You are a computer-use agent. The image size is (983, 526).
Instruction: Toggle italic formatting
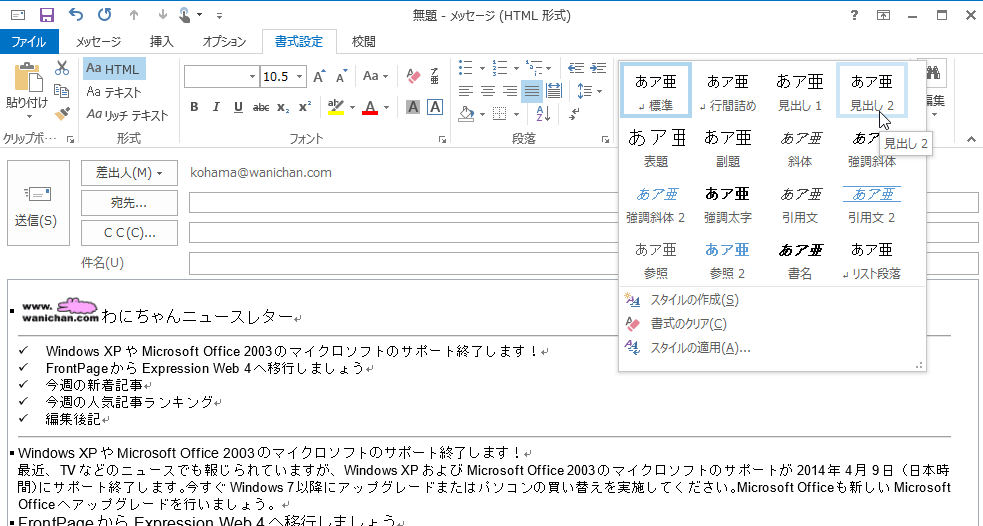click(216, 107)
